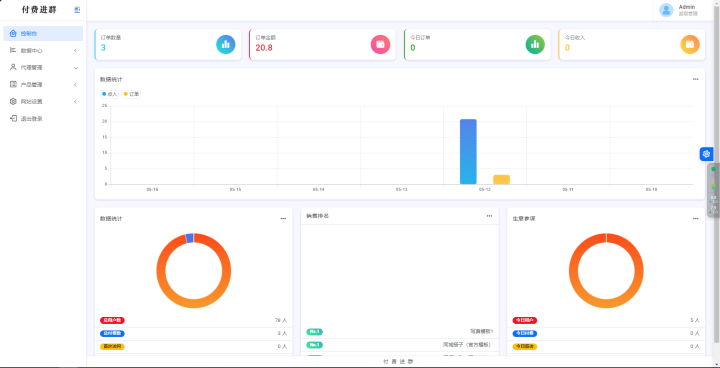Open 网站设置 gear menu item
The height and width of the screenshot is (368, 720).
pos(43,102)
